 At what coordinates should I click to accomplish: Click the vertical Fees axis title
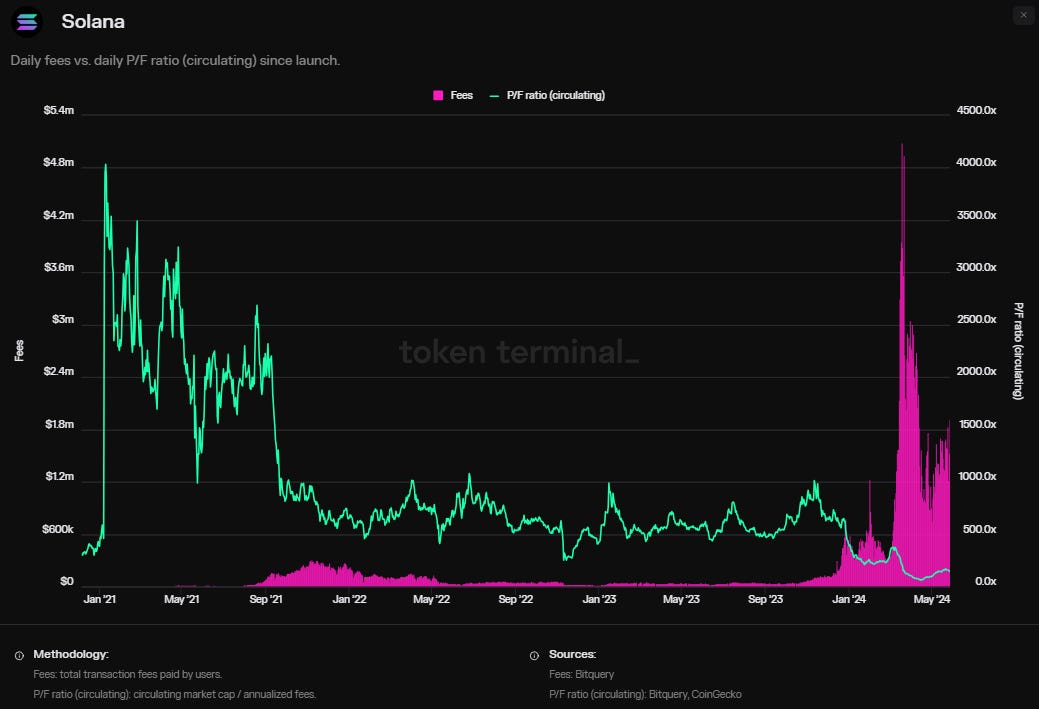pos(19,351)
